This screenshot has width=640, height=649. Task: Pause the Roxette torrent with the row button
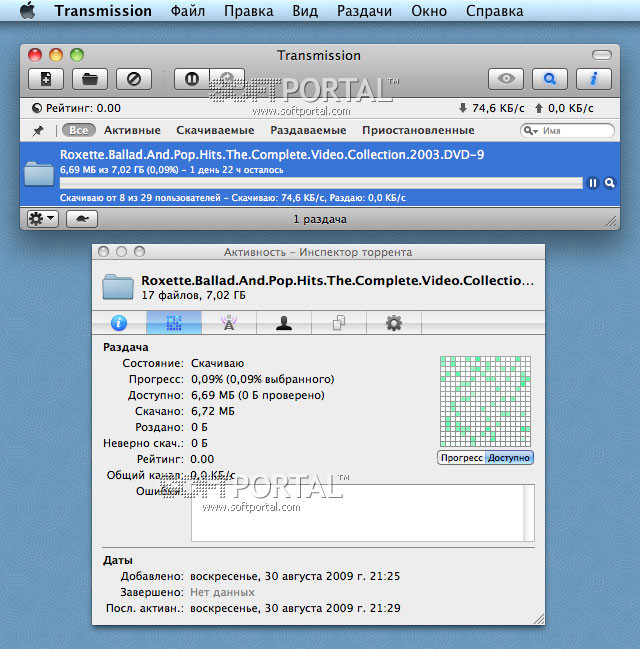coord(593,183)
